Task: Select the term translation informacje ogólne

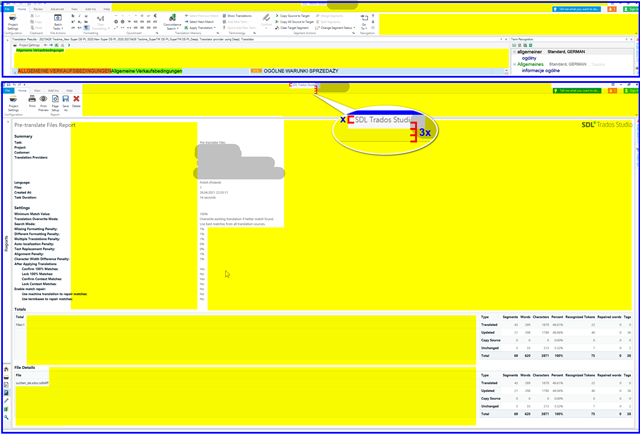Action: [541, 71]
